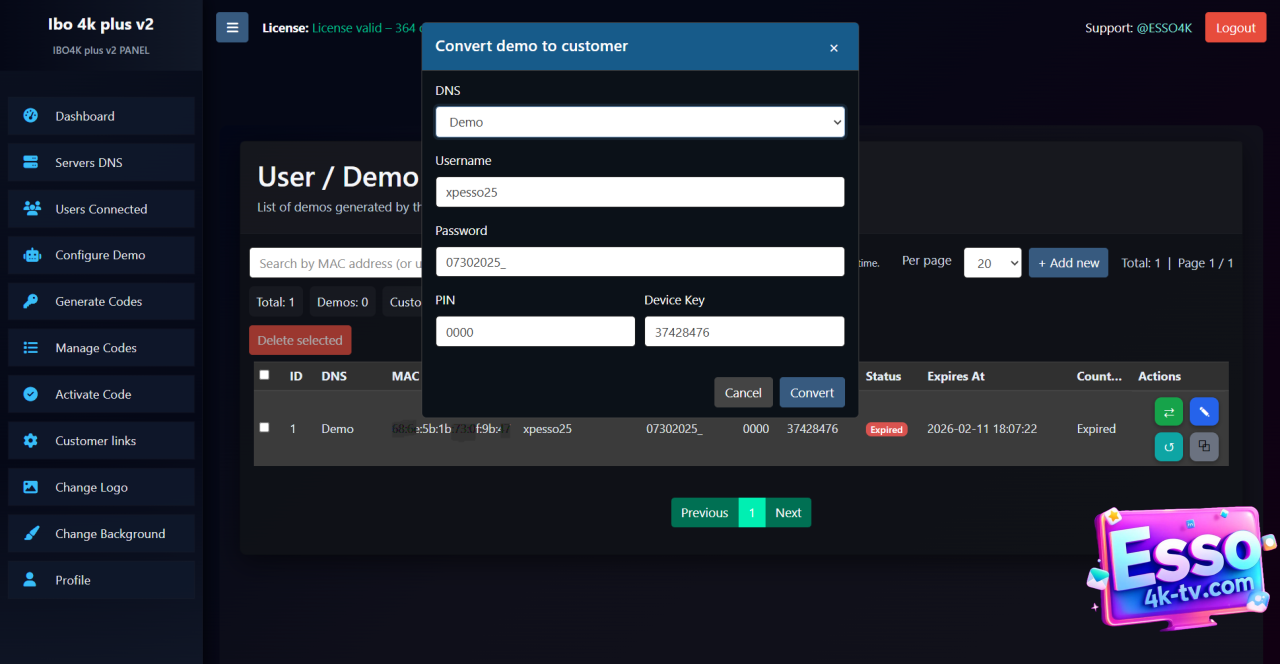Click the red Logout button

click(1235, 28)
